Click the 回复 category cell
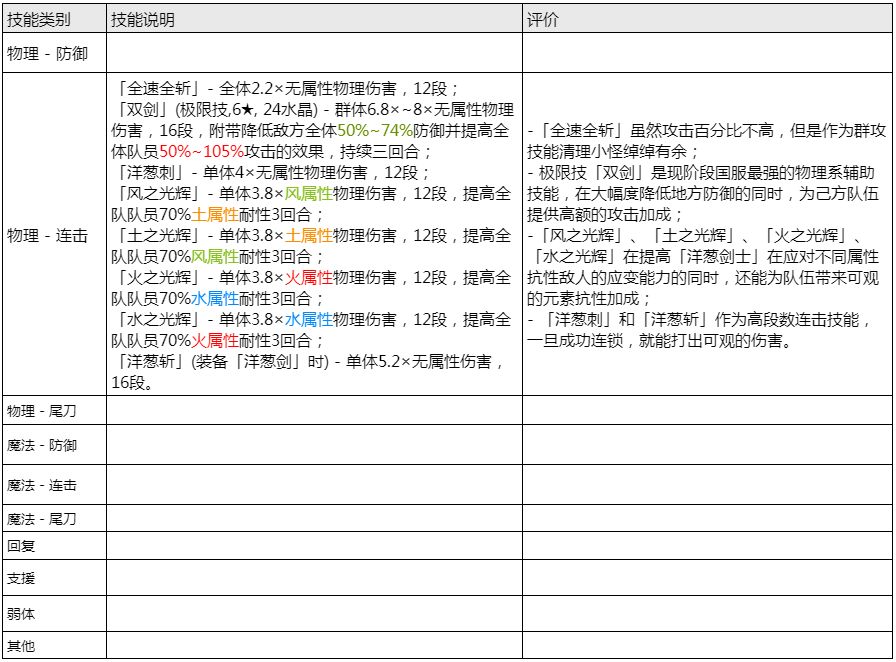This screenshot has width=896, height=662. (x=54, y=545)
